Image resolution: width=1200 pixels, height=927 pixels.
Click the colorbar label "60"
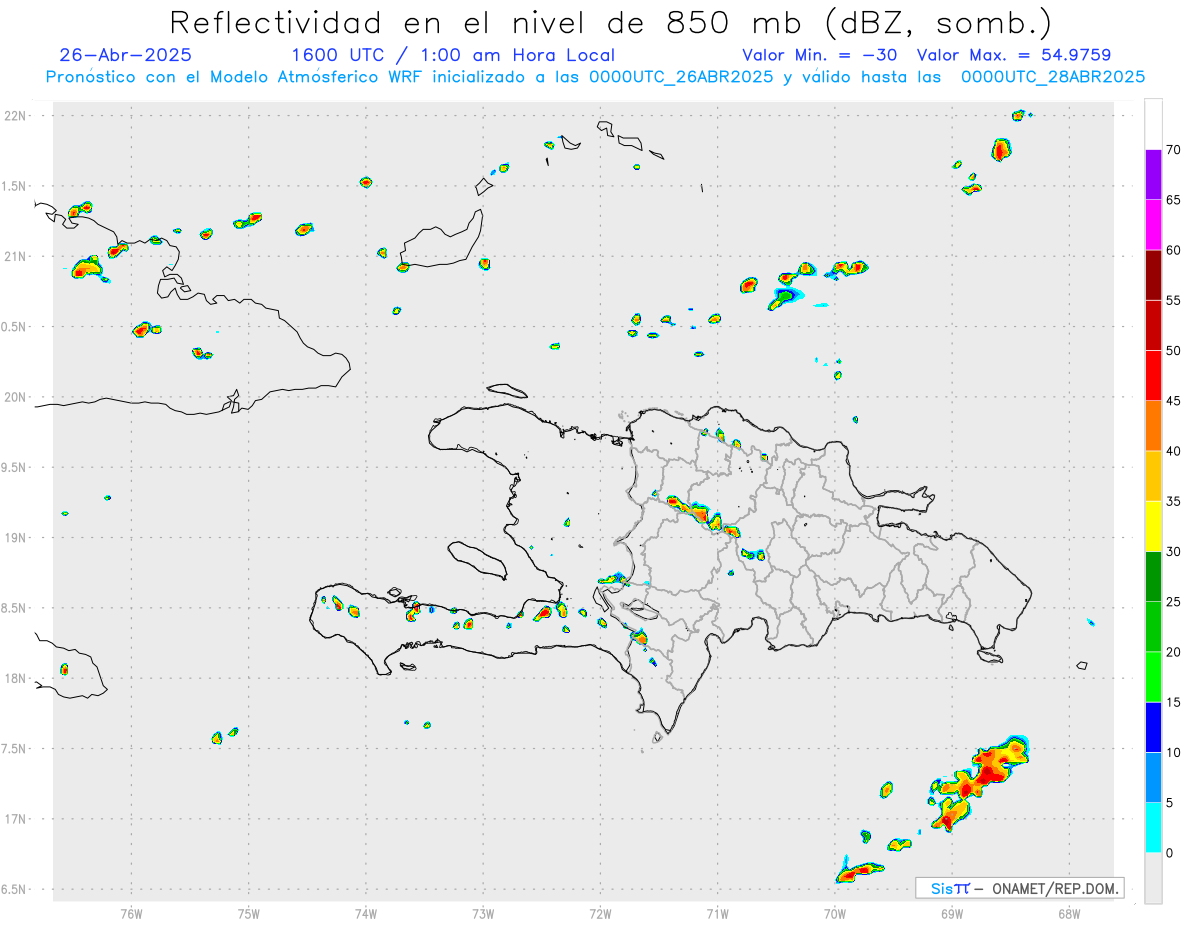pyautogui.click(x=1173, y=250)
